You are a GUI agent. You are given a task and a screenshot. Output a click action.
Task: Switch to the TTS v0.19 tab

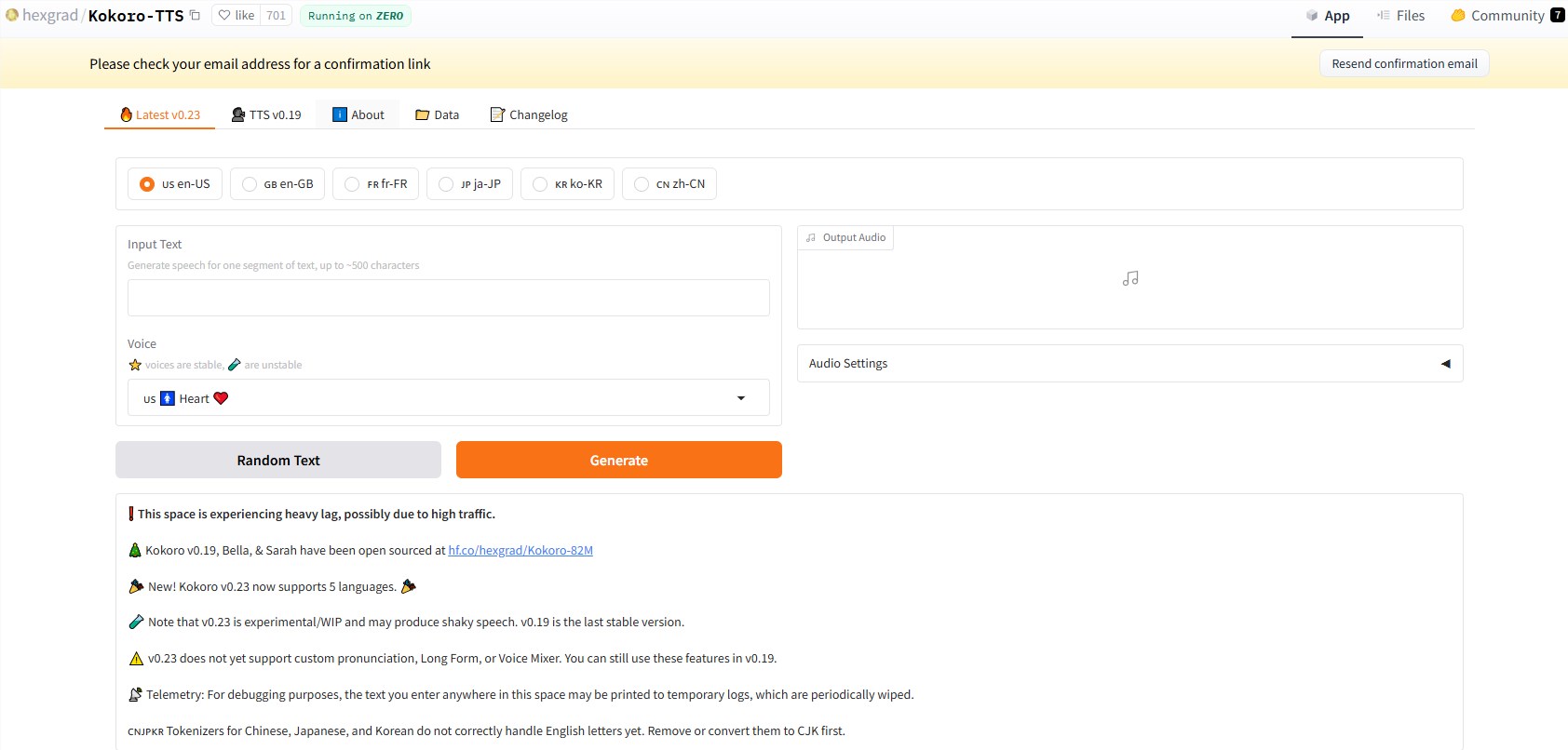[x=266, y=115]
